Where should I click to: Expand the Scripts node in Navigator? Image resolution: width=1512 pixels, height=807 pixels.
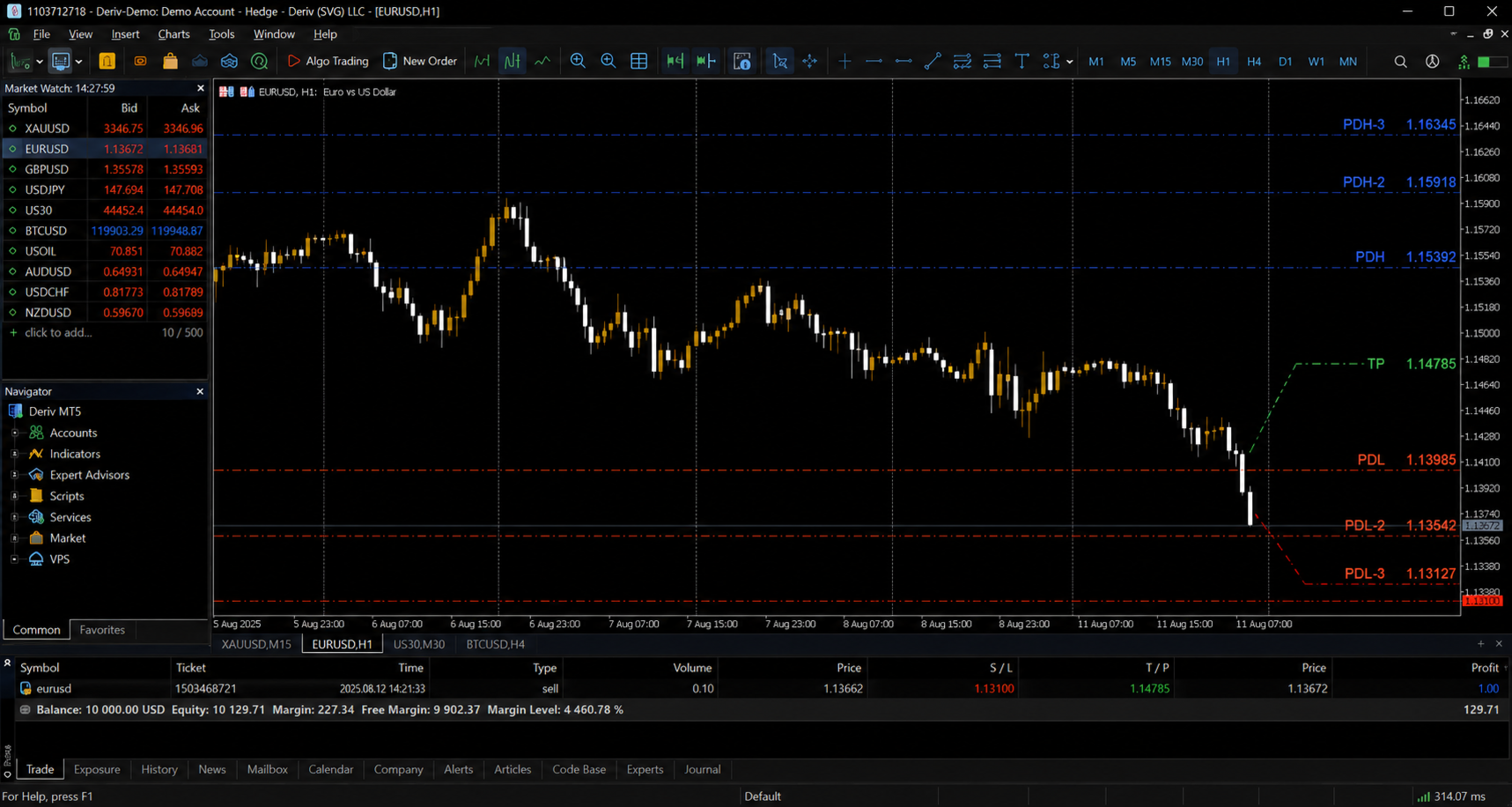tap(15, 496)
